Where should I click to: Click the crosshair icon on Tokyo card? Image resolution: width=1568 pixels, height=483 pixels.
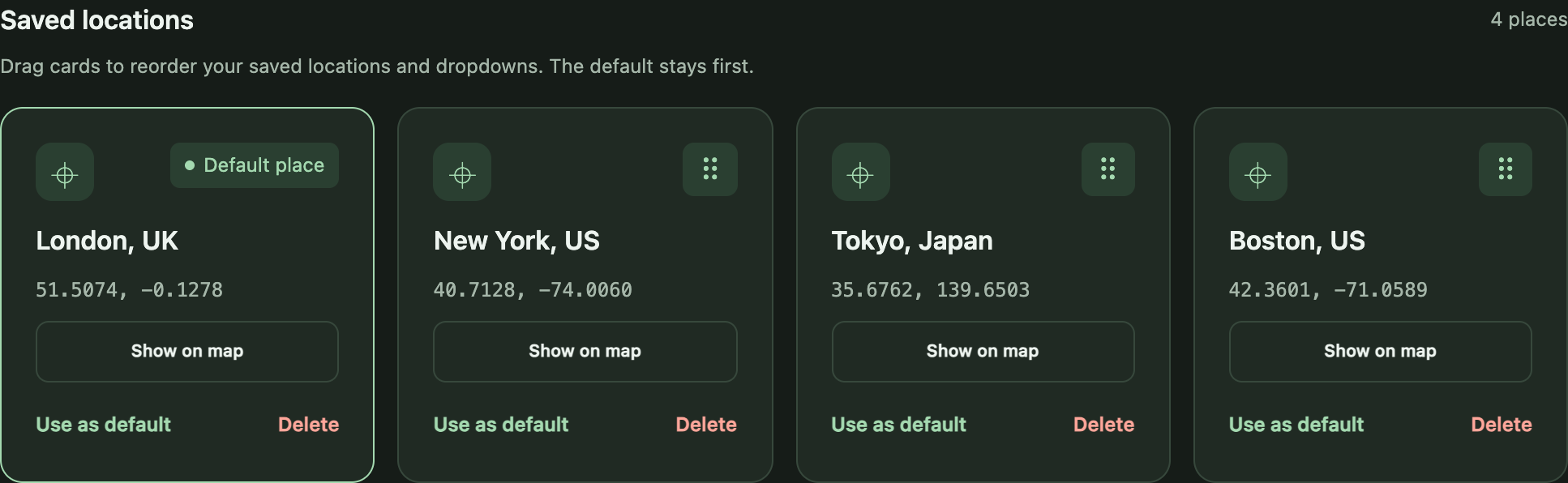[861, 172]
